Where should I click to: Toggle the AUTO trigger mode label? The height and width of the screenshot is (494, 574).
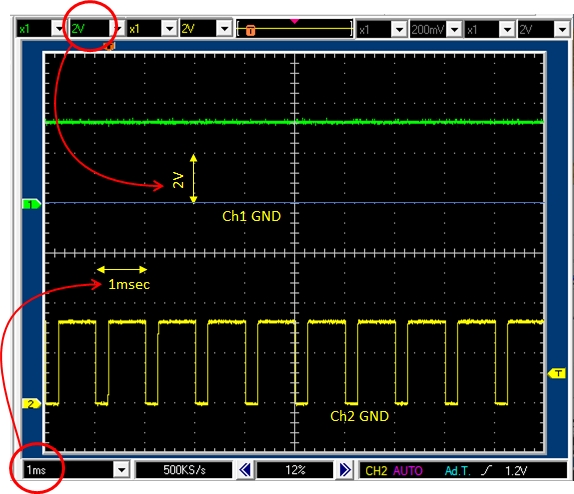click(x=408, y=471)
